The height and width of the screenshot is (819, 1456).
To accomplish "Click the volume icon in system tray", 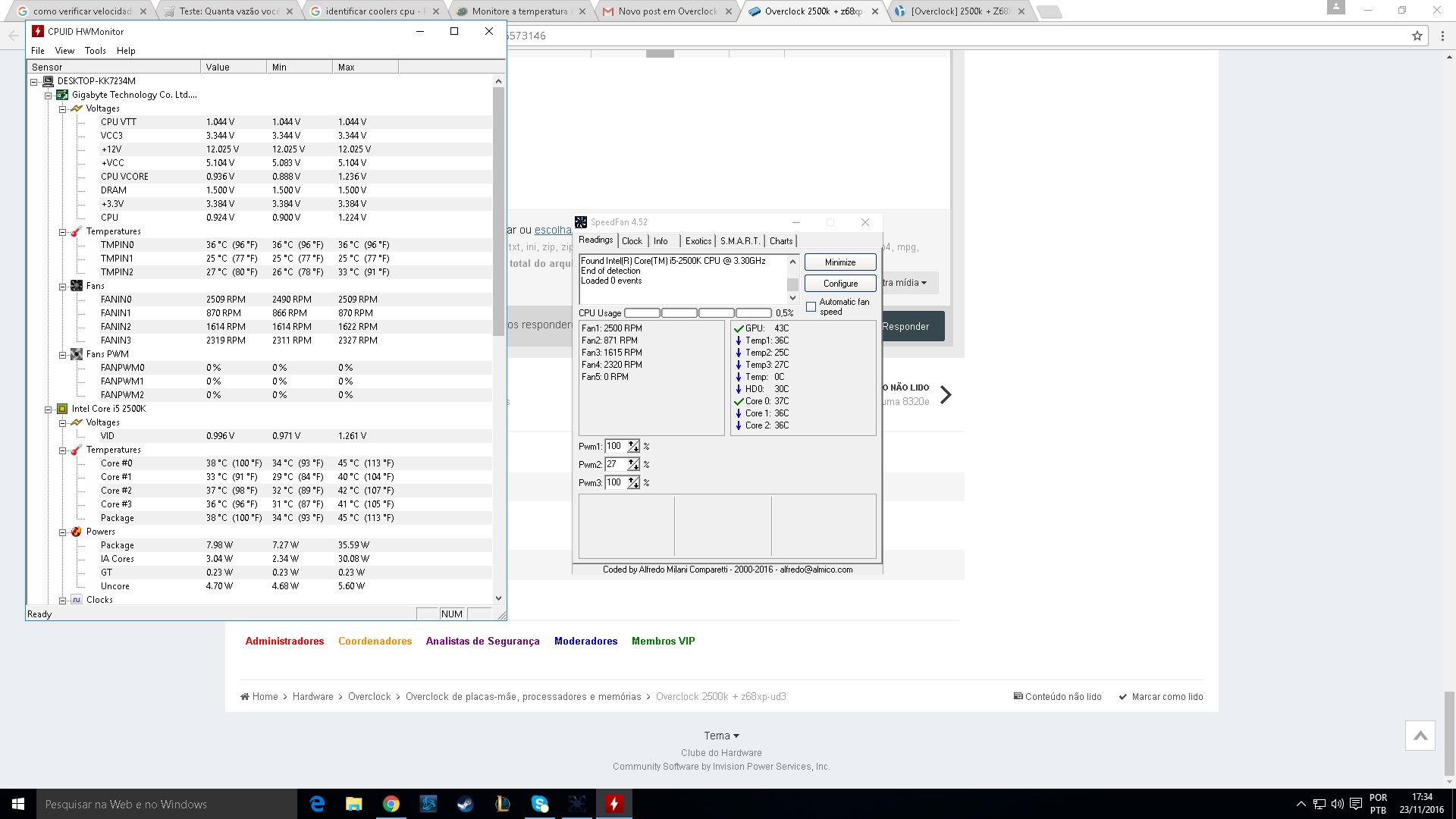I will tap(1338, 804).
